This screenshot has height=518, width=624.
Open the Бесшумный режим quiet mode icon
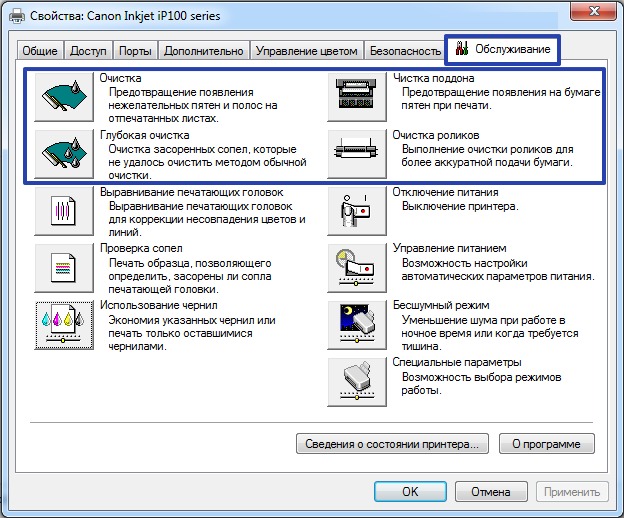tap(357, 325)
